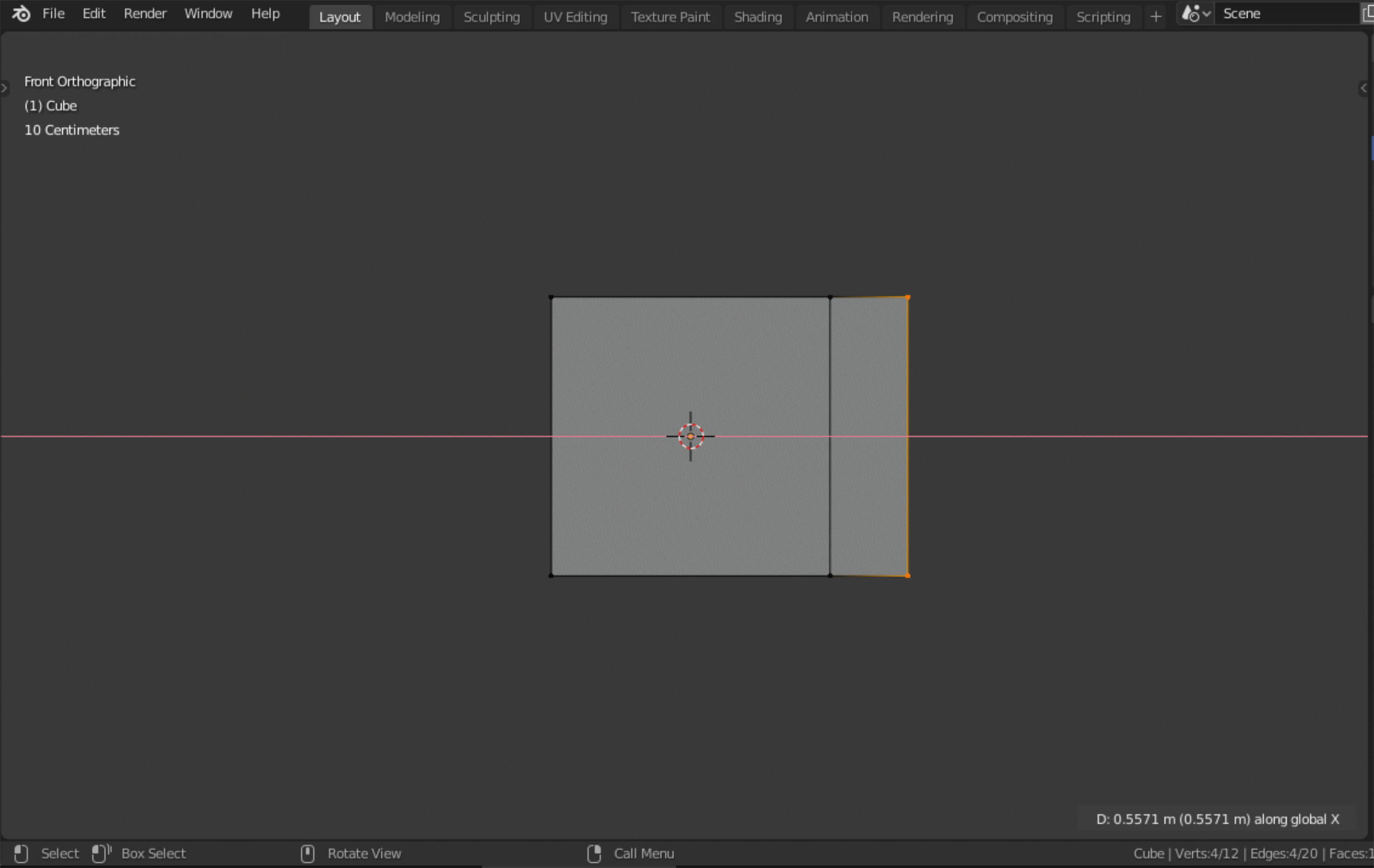Click the 3D cursor at cube center
Screen dimensions: 1374x868
click(690, 436)
